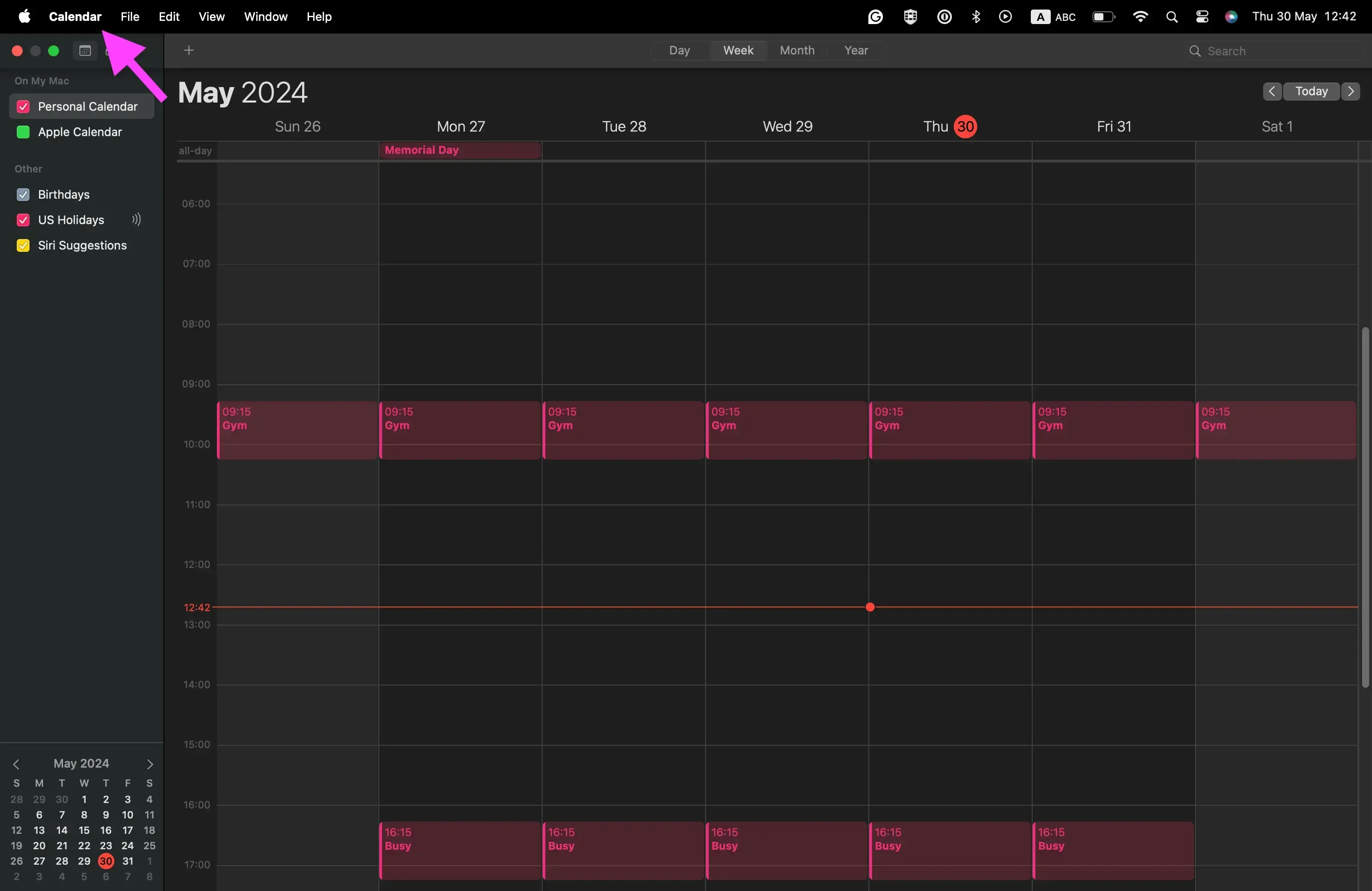Switch to Month view
This screenshot has width=1372, height=891.
(797, 50)
